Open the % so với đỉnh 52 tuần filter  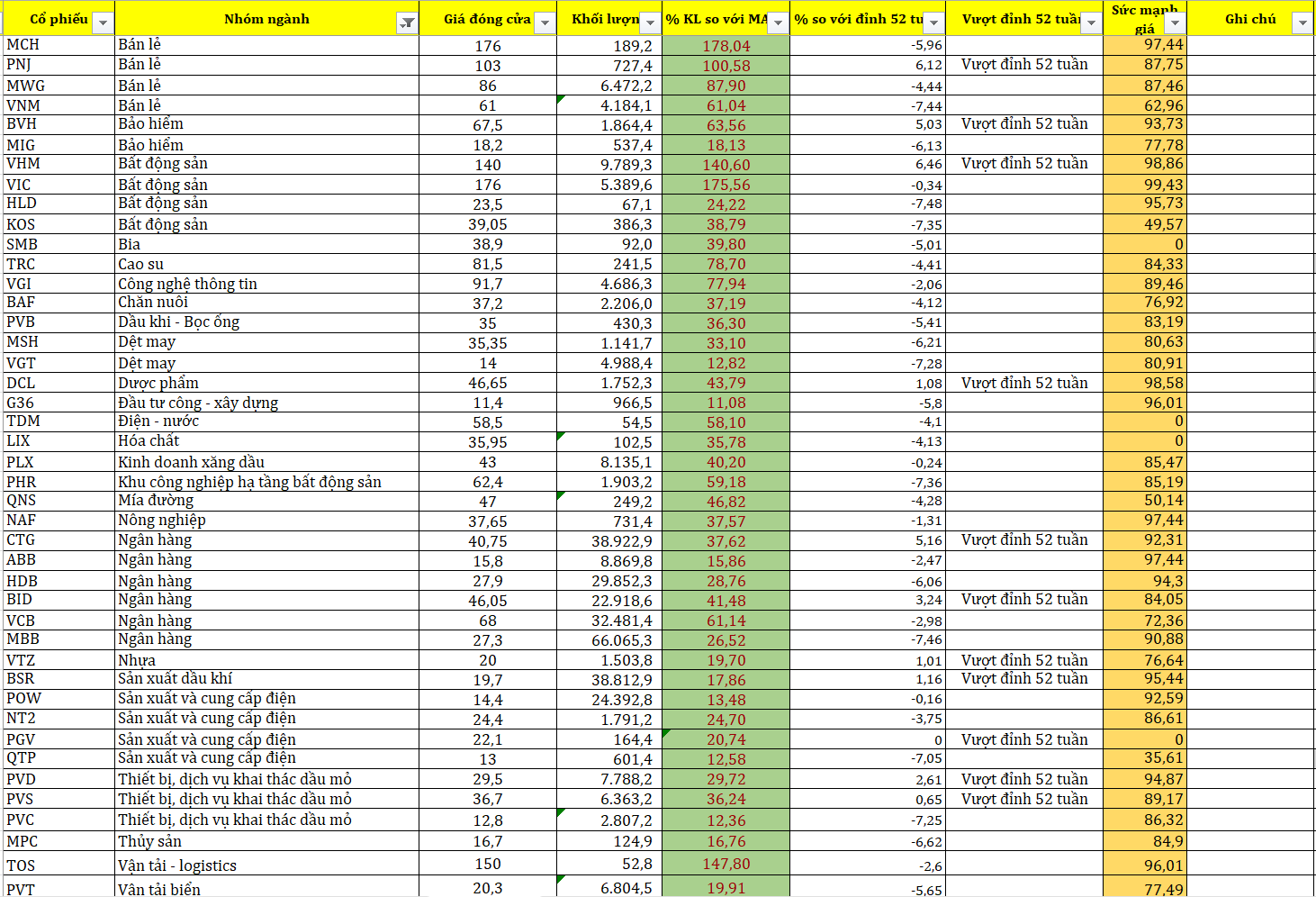coord(934,23)
